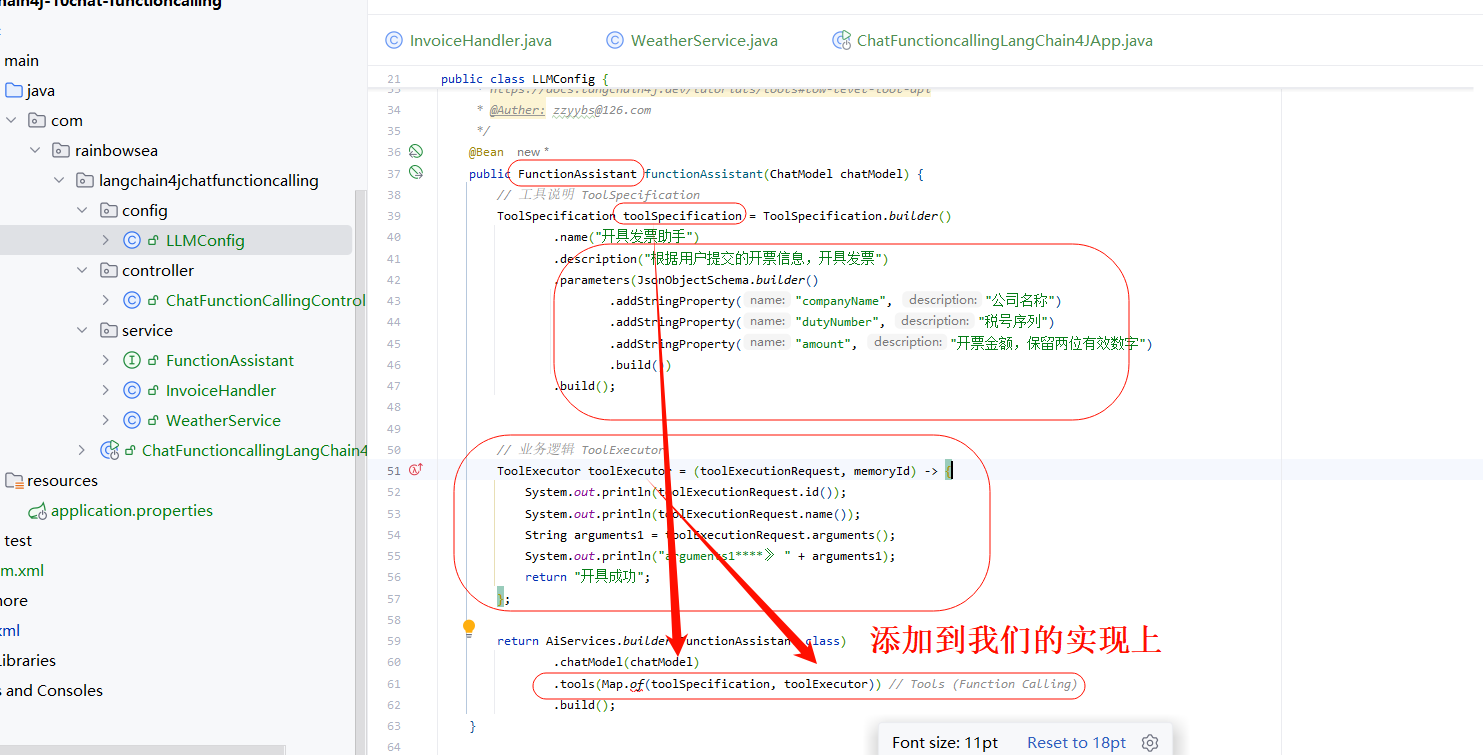Expand the ChatFunctionCallingControl class node

click(106, 301)
